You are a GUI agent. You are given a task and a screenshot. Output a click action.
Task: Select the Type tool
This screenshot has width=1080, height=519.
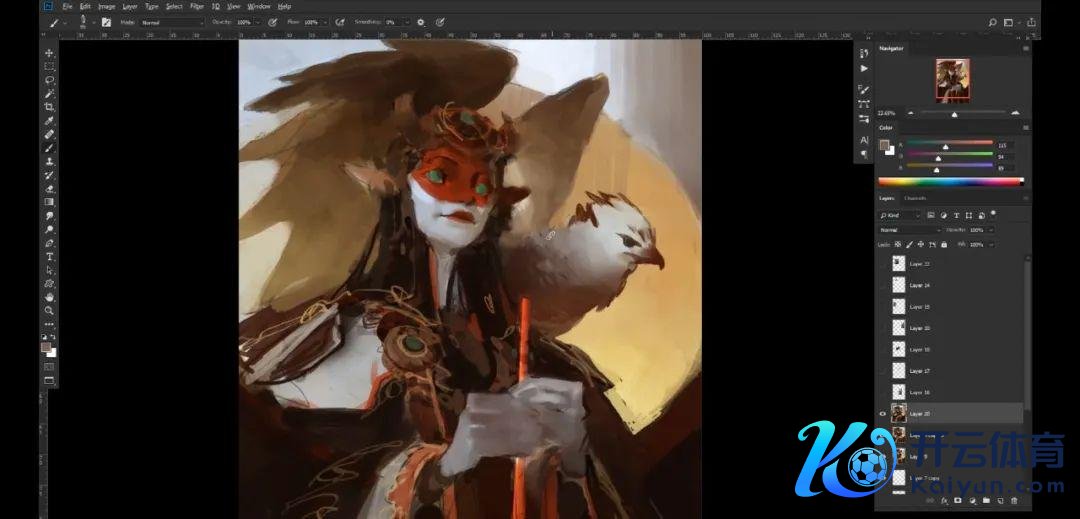click(x=49, y=256)
